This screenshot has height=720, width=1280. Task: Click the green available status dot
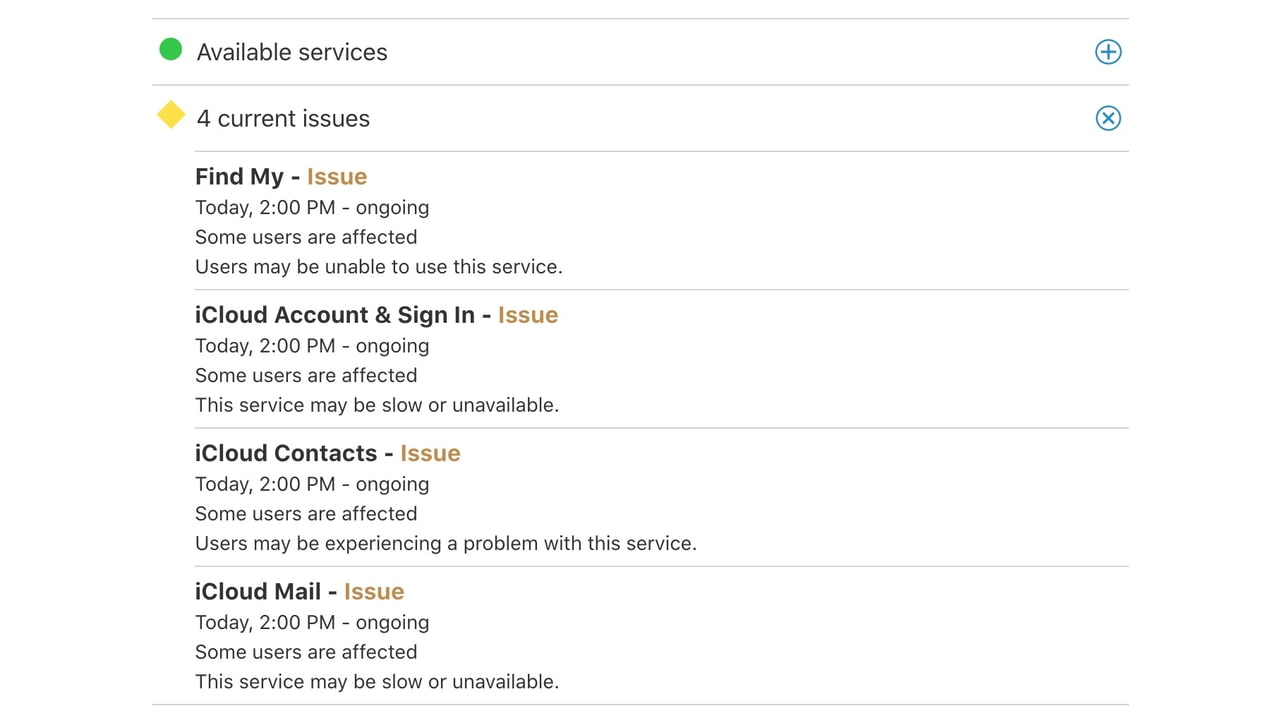171,49
